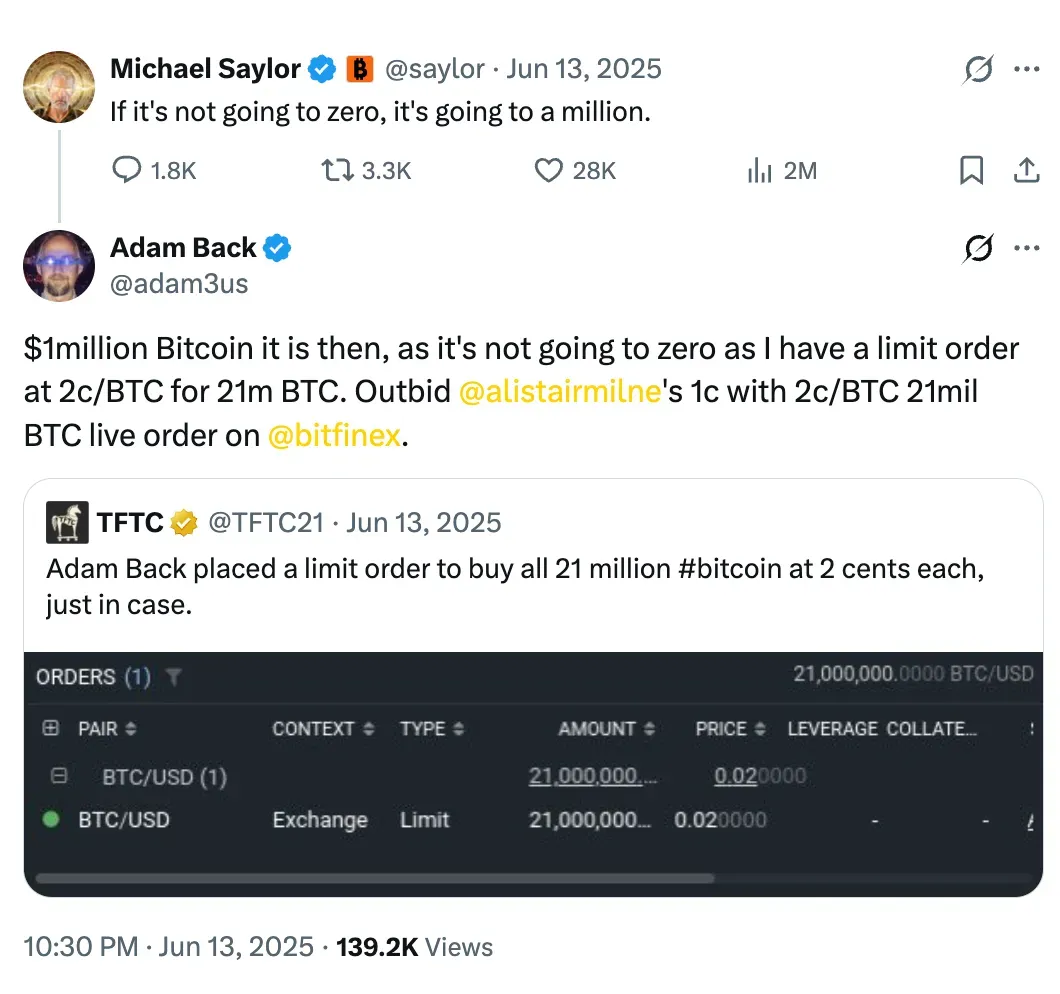Follow the @bitfinex mention link
Viewport: 1060px width, 994px height.
(335, 435)
